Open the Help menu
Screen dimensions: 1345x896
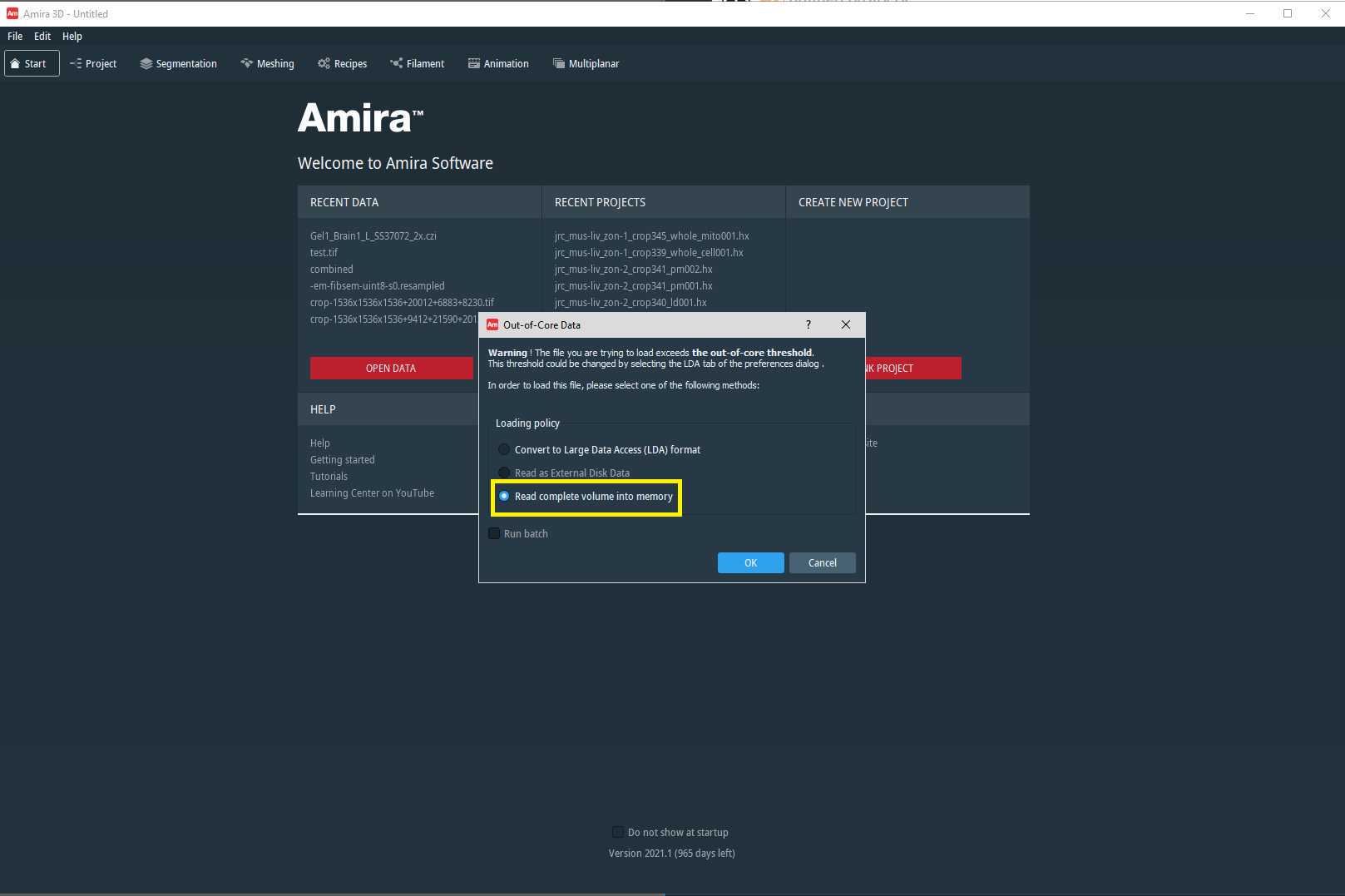click(72, 36)
